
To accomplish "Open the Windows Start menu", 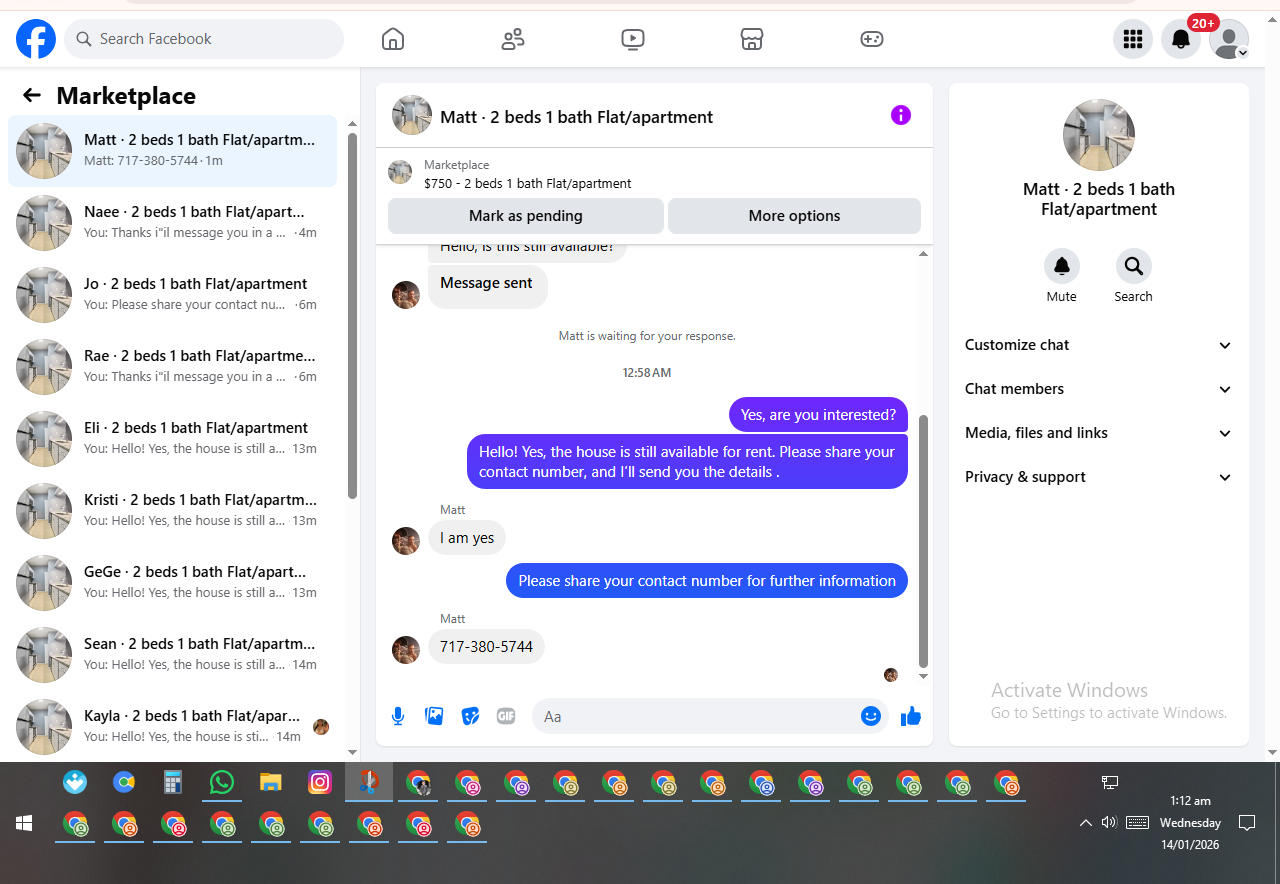I will 24,823.
